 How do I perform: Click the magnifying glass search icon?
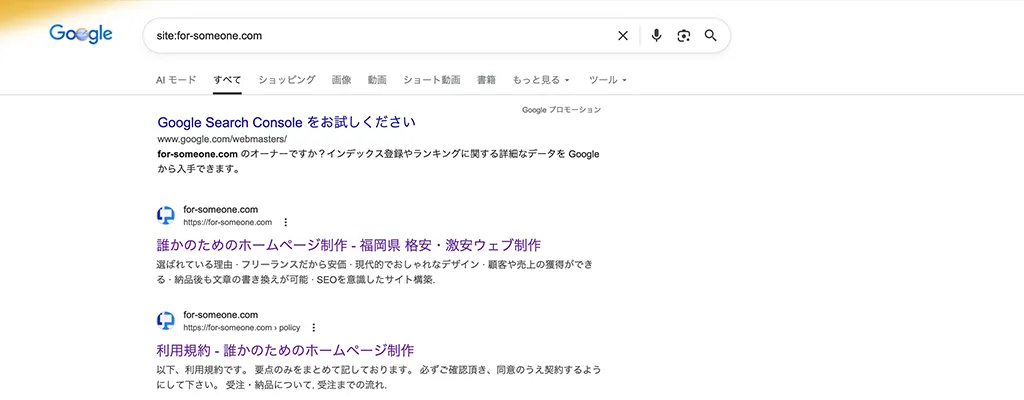coord(711,36)
